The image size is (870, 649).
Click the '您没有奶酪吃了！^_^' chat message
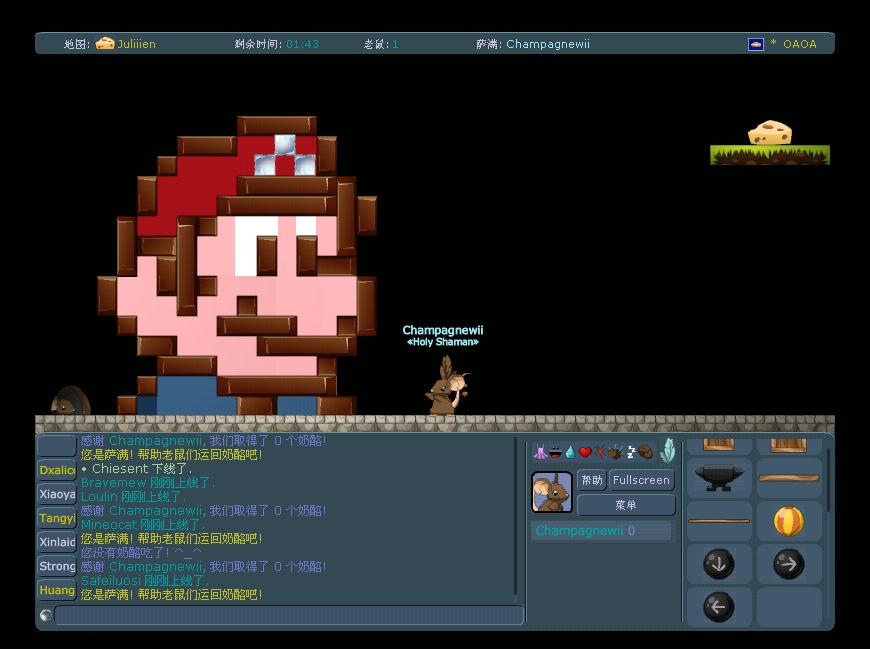pos(141,552)
